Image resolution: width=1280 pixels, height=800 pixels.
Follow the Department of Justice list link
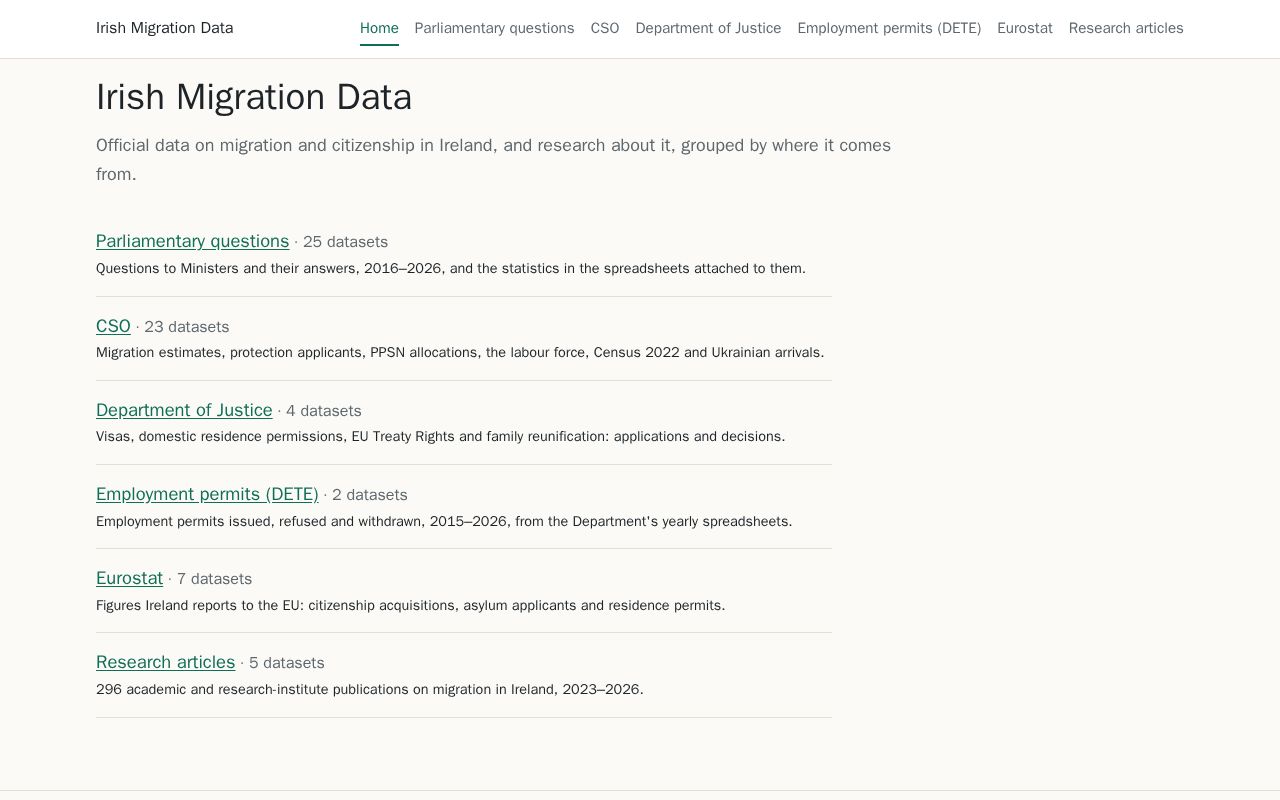point(184,410)
